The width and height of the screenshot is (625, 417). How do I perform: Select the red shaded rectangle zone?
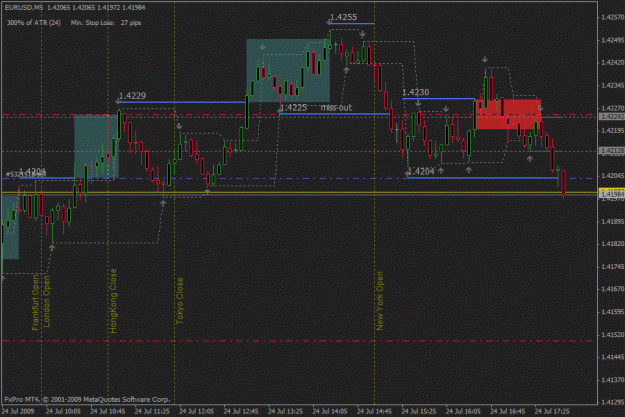(x=508, y=114)
